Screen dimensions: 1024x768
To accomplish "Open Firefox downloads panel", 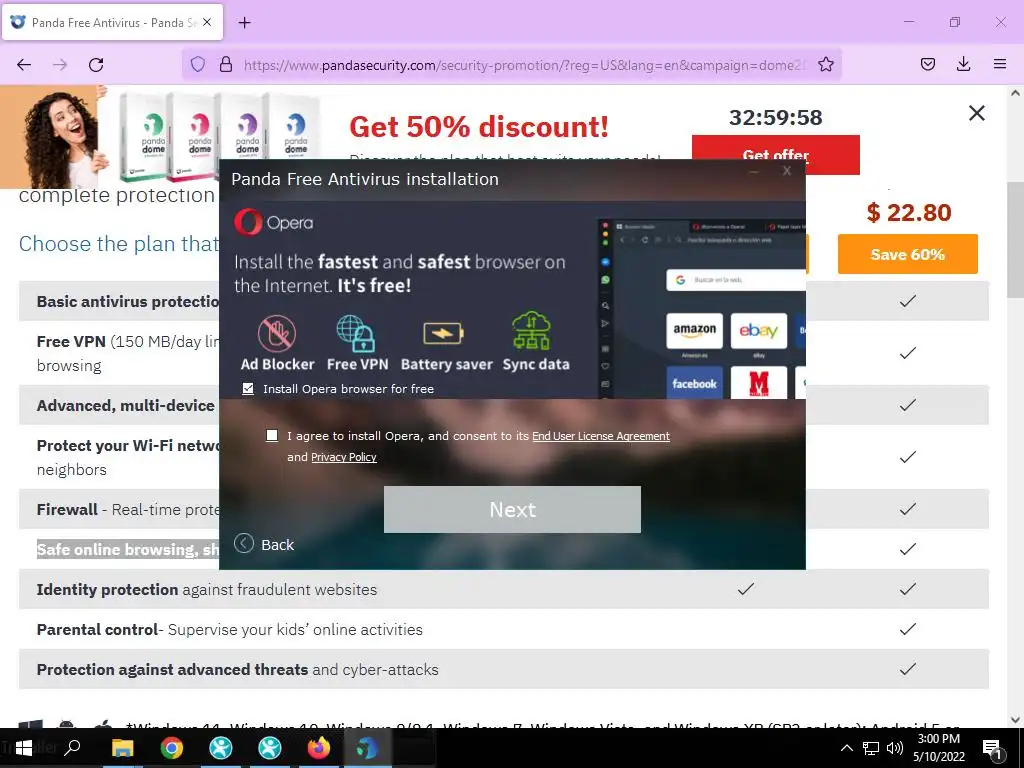I will [963, 64].
